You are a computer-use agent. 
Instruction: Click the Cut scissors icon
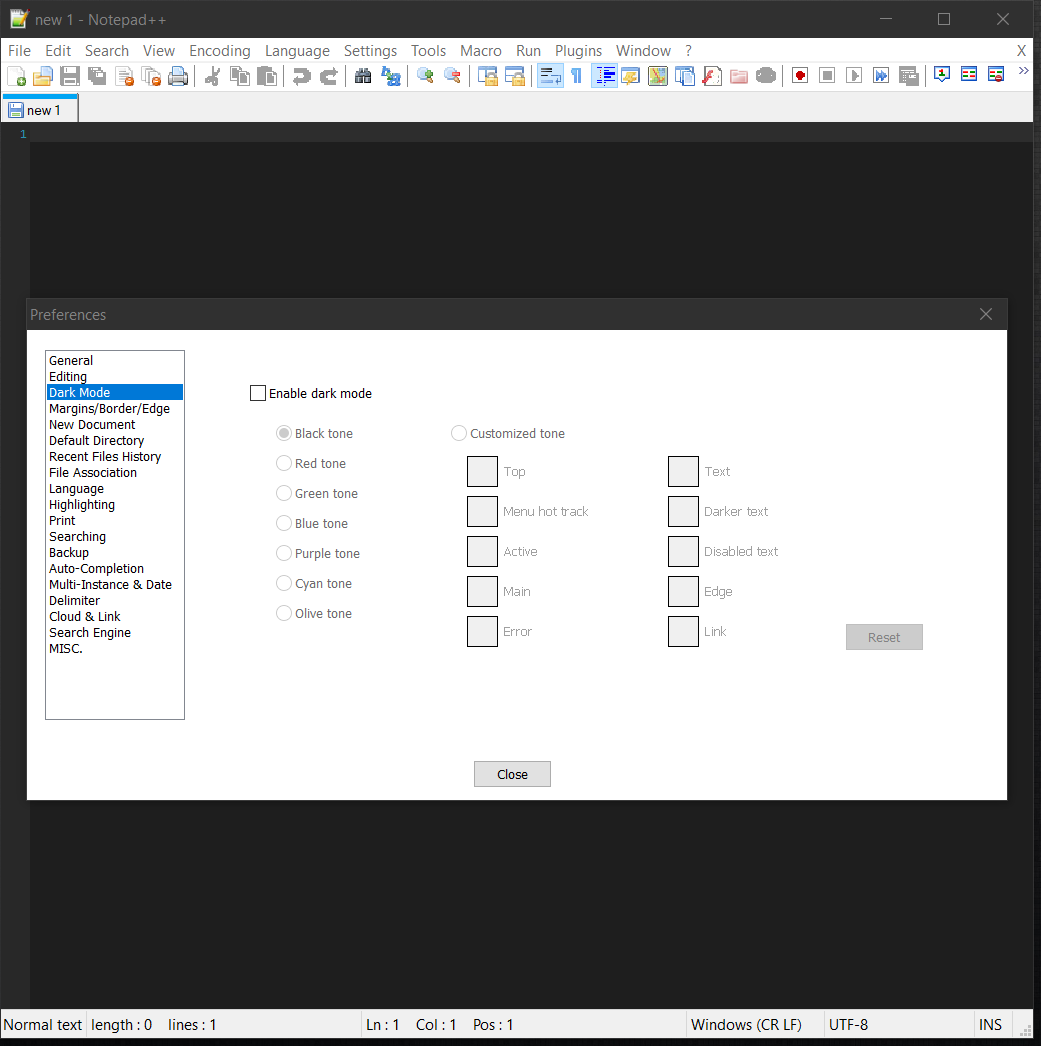212,76
